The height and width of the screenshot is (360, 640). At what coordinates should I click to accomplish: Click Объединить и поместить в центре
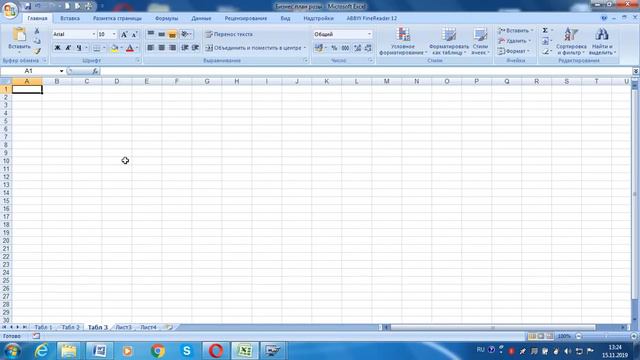[253, 48]
